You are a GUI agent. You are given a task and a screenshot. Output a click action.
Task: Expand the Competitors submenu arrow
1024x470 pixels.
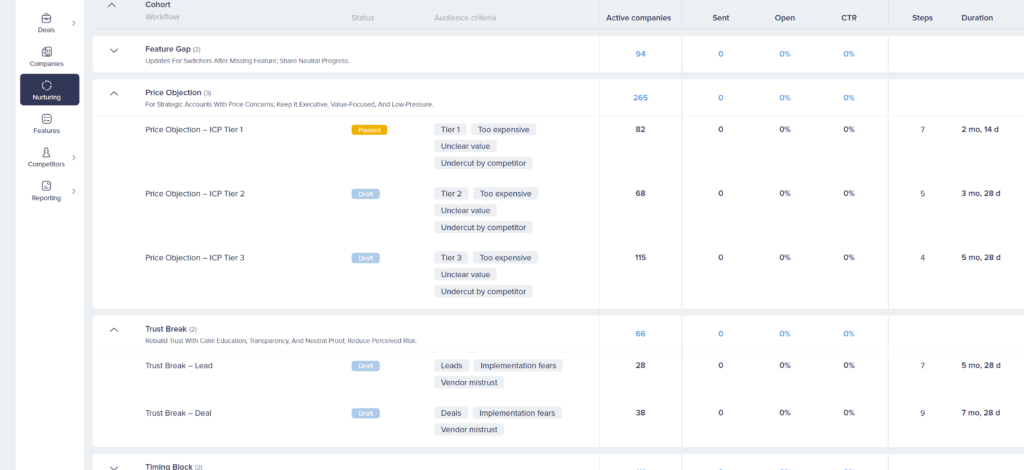click(x=74, y=157)
